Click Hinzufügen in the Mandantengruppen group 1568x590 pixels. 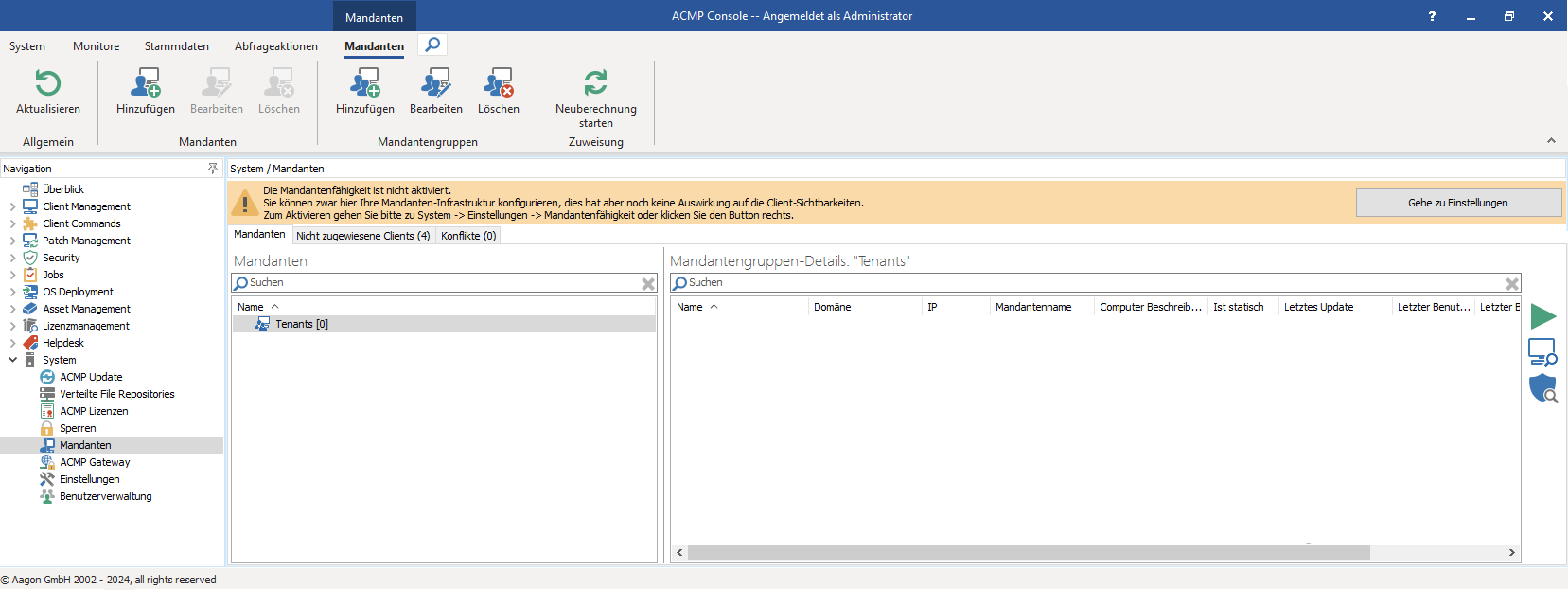pos(364,92)
